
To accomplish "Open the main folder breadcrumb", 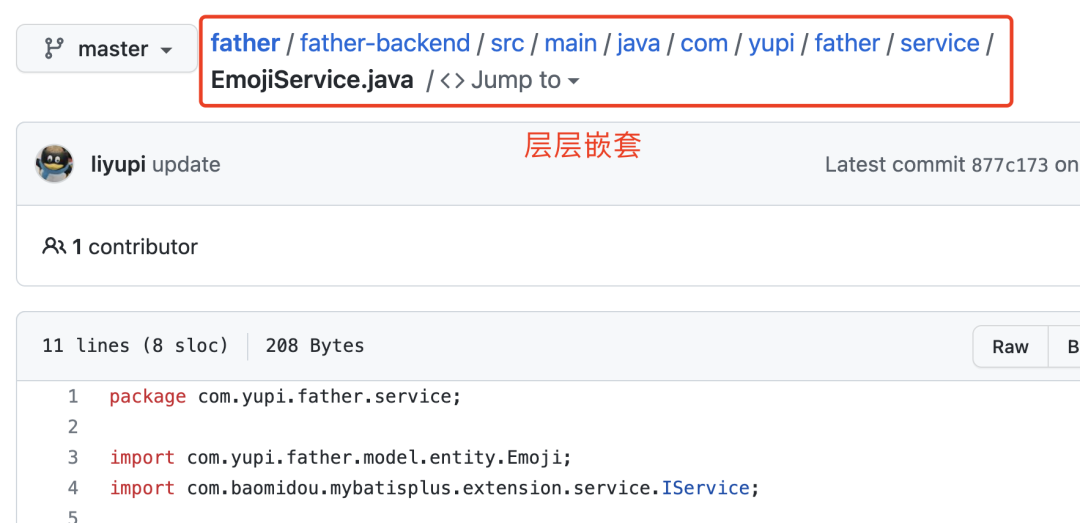I will coord(570,43).
